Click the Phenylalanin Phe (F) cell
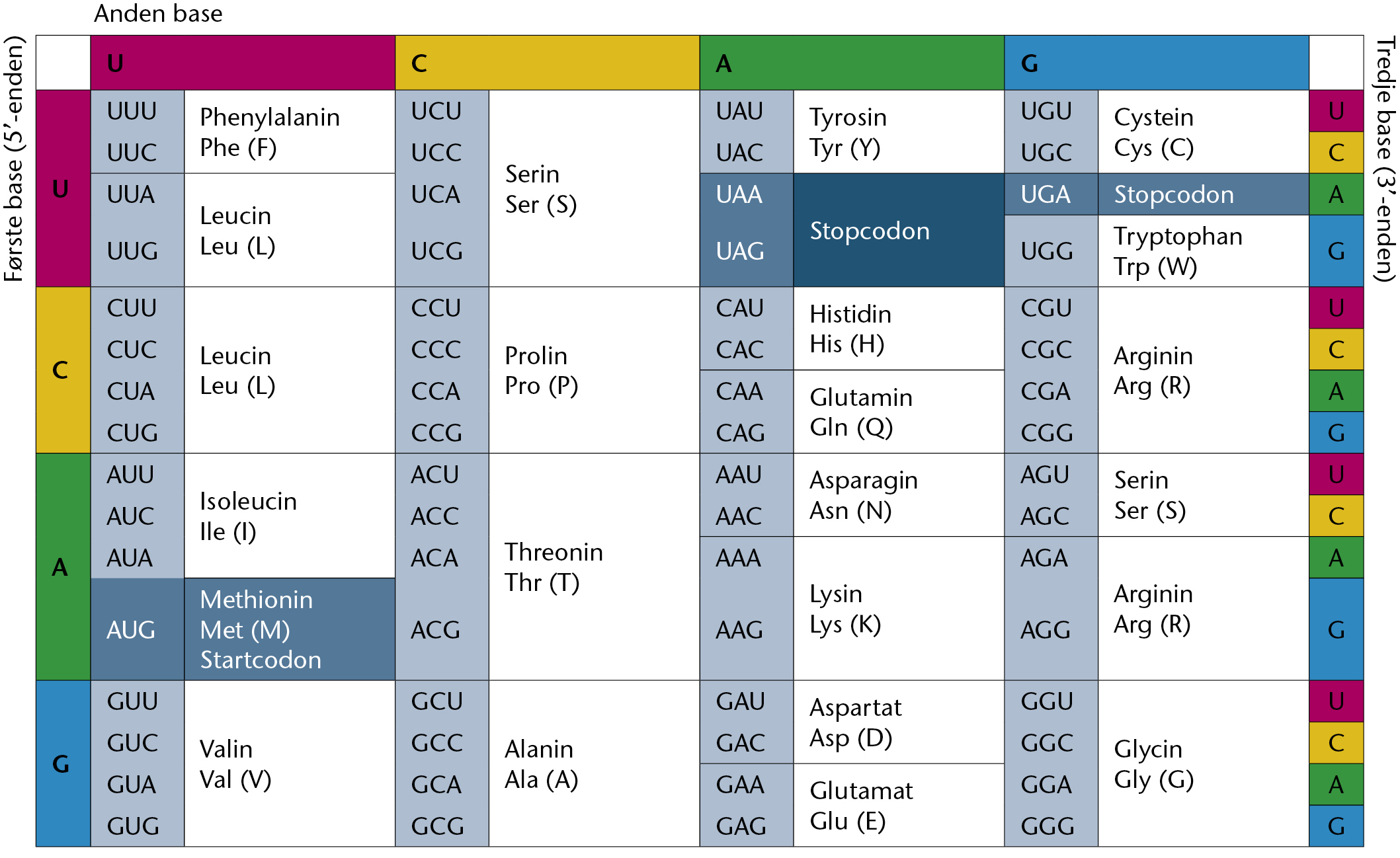This screenshot has width=1400, height=858. point(290,132)
